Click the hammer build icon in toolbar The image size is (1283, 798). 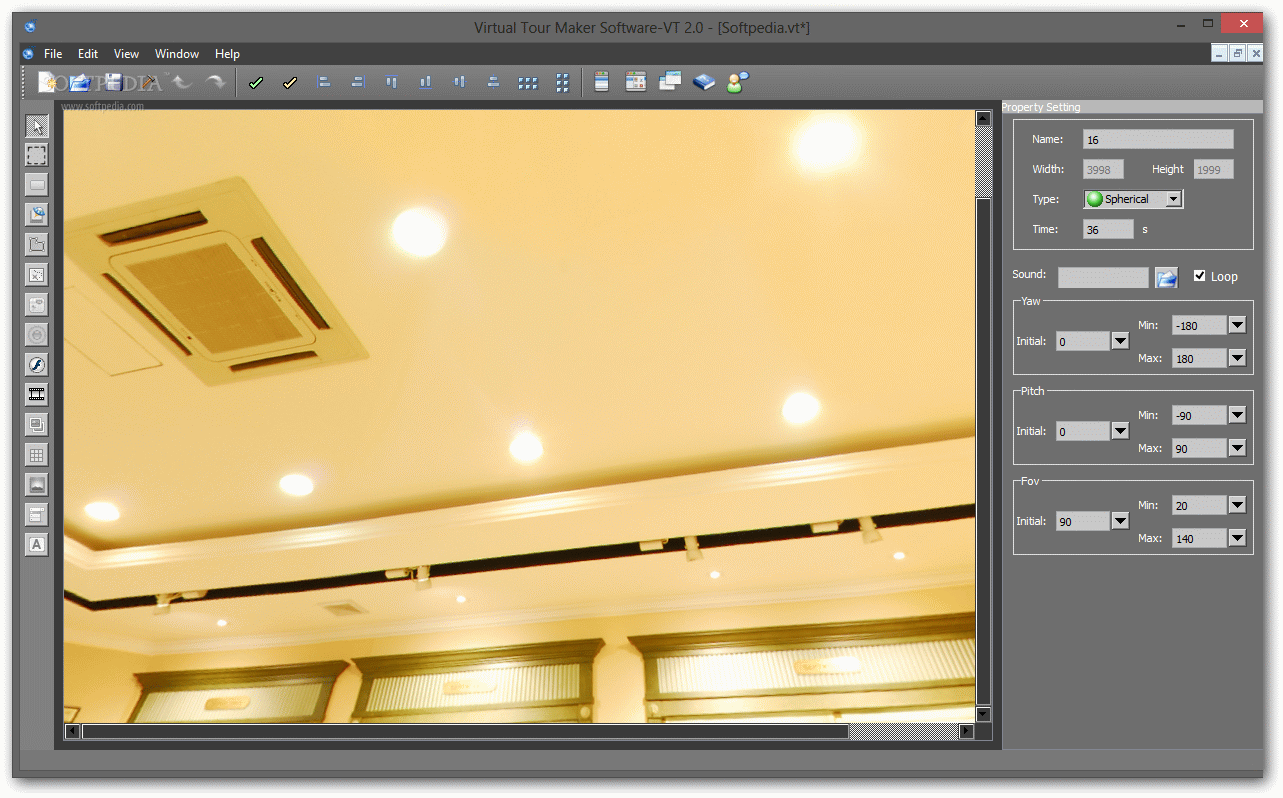[x=148, y=83]
